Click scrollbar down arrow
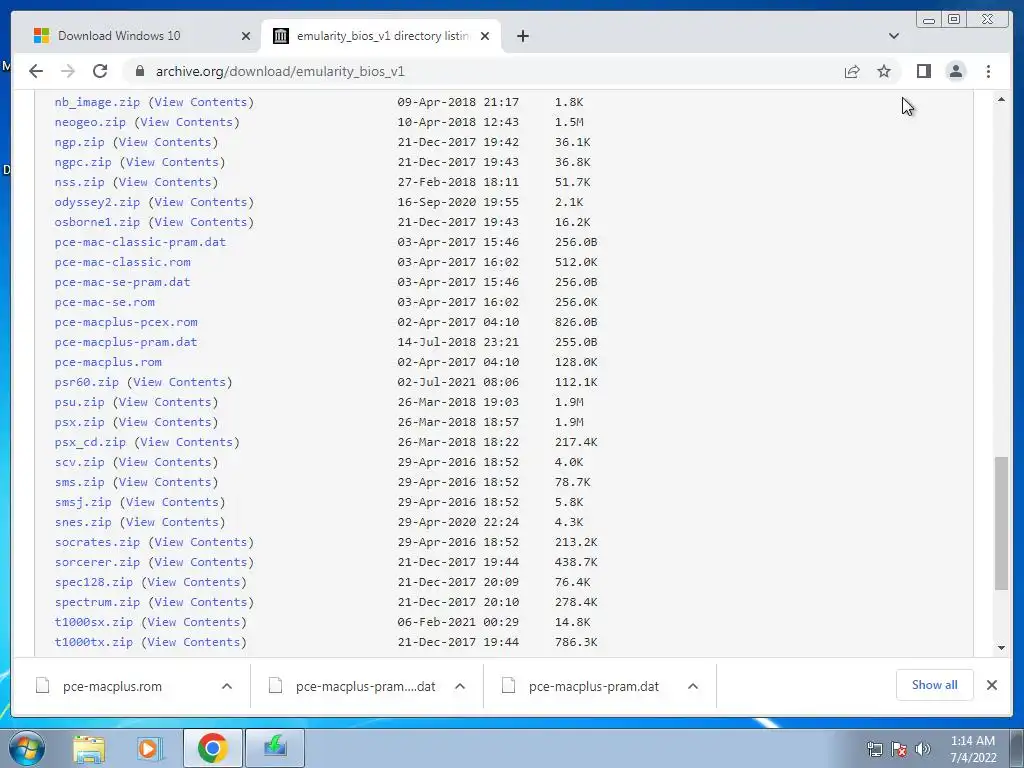The height and width of the screenshot is (768, 1024). click(1001, 648)
